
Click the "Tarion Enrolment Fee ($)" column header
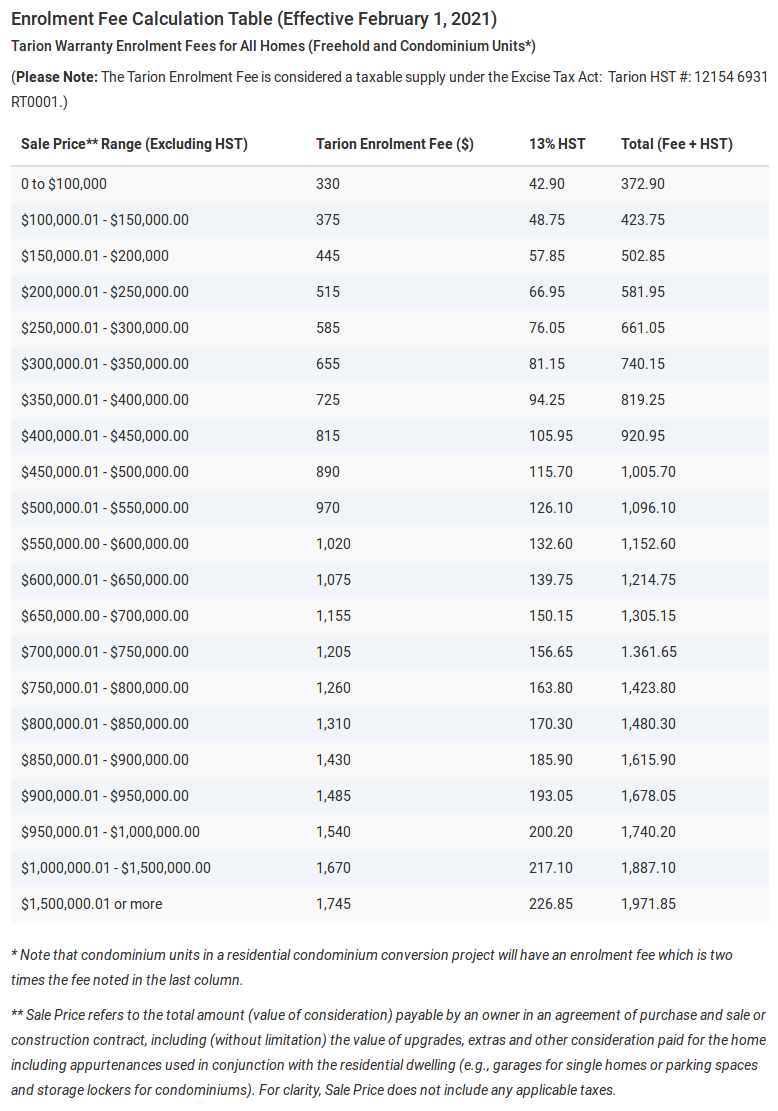coord(394,144)
